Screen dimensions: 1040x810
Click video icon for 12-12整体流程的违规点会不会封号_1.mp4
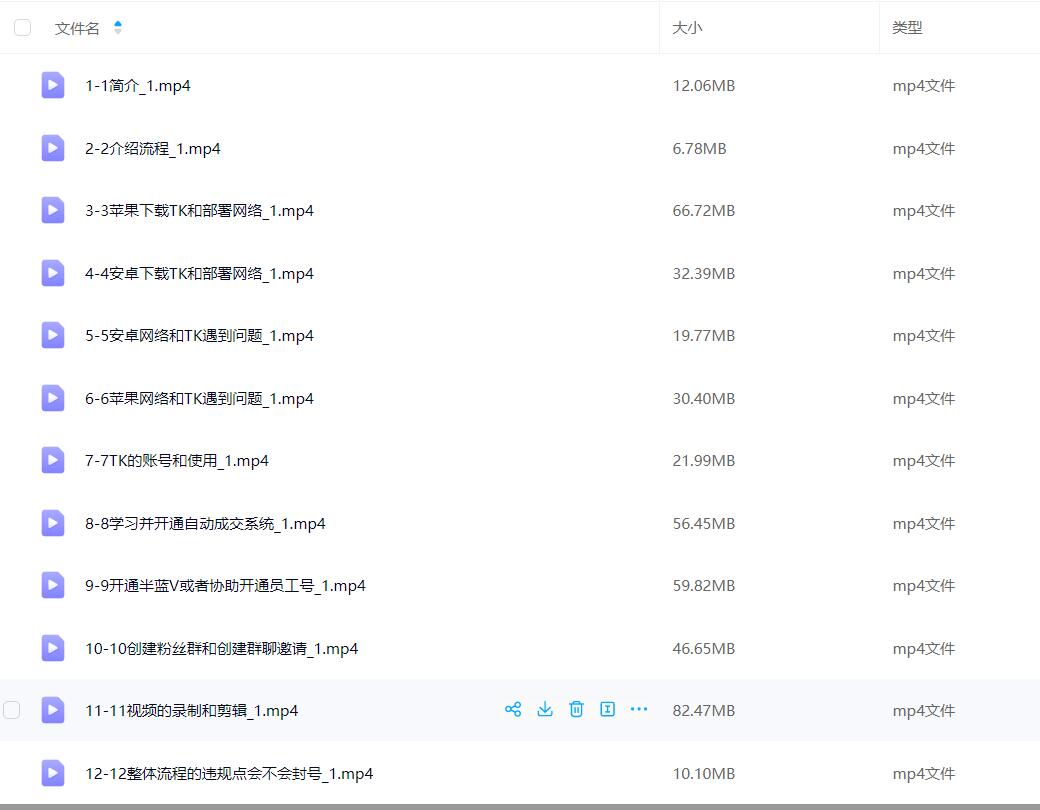coord(53,774)
